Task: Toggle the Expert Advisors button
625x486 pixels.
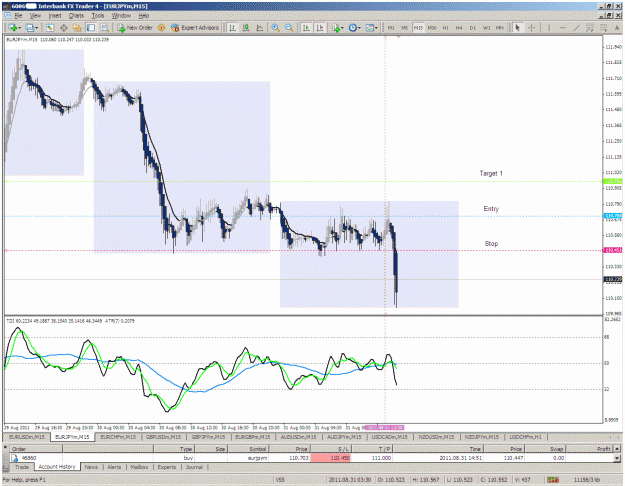Action: [x=195, y=28]
